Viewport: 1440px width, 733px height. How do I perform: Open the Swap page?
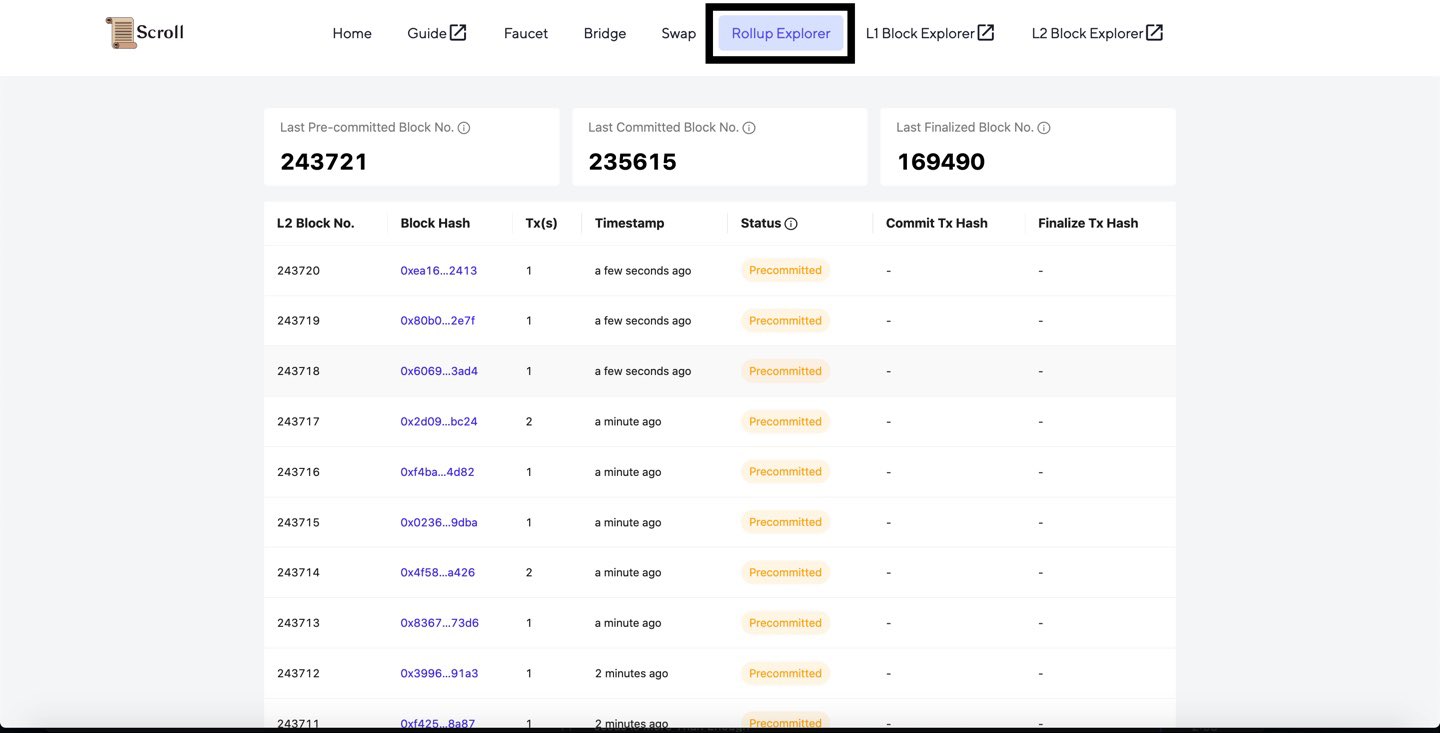678,33
